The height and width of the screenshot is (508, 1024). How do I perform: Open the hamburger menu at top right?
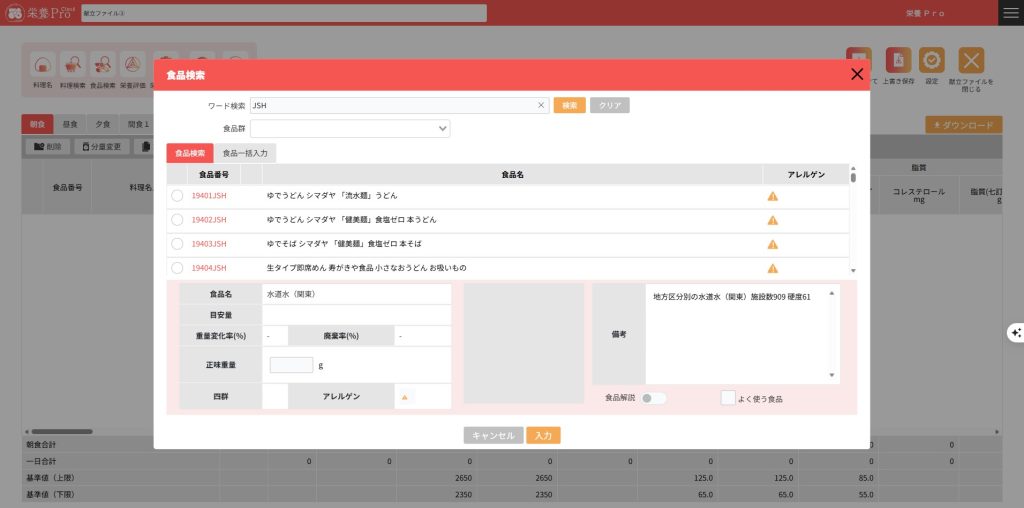1011,13
